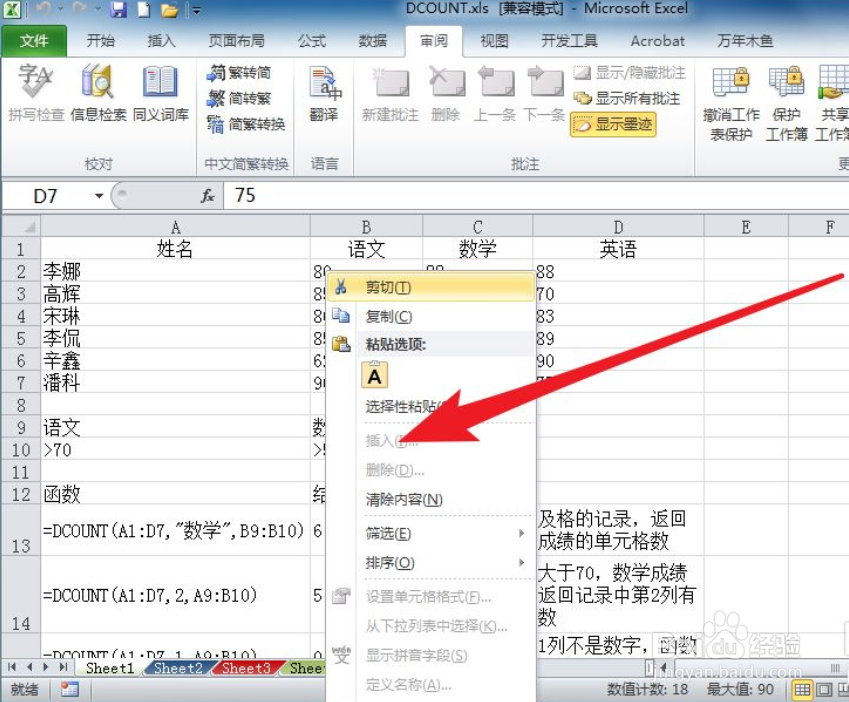Choose 清除内容(N) in context menu
This screenshot has height=702, width=849.
[431, 500]
